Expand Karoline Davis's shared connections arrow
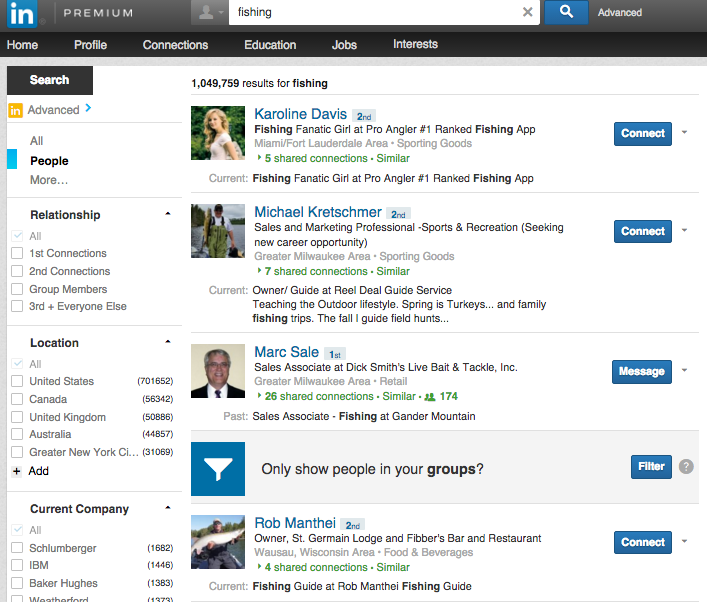Screen dimensions: 707x602 (259, 158)
